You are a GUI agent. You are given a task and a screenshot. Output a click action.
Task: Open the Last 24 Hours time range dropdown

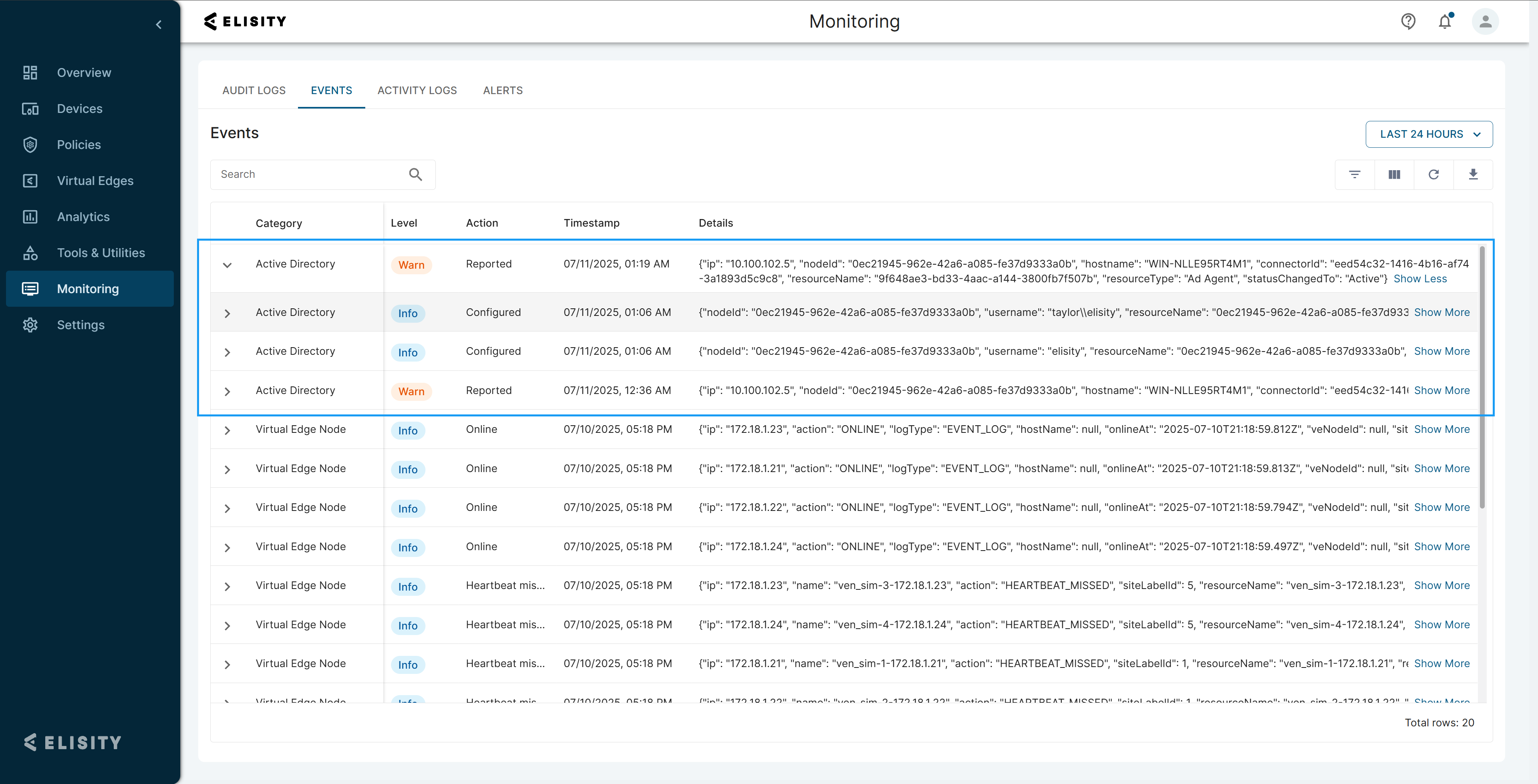(x=1429, y=135)
